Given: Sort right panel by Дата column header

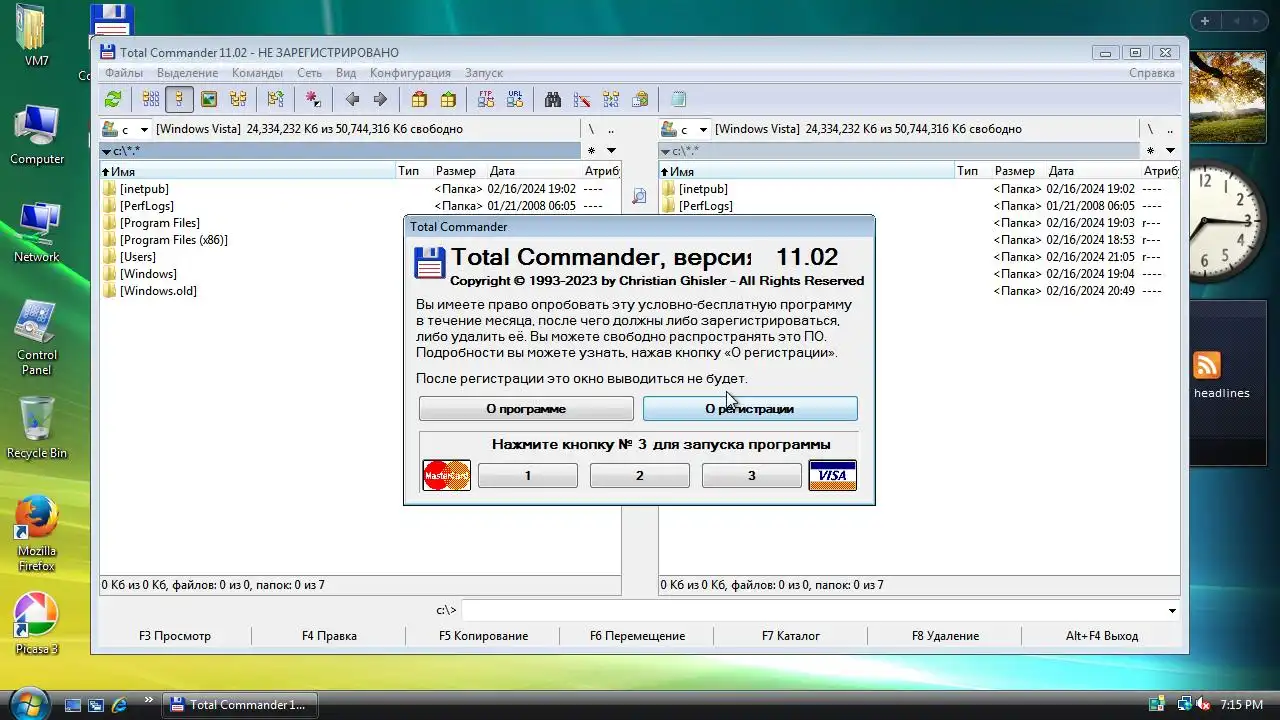Looking at the screenshot, I should pos(1094,171).
